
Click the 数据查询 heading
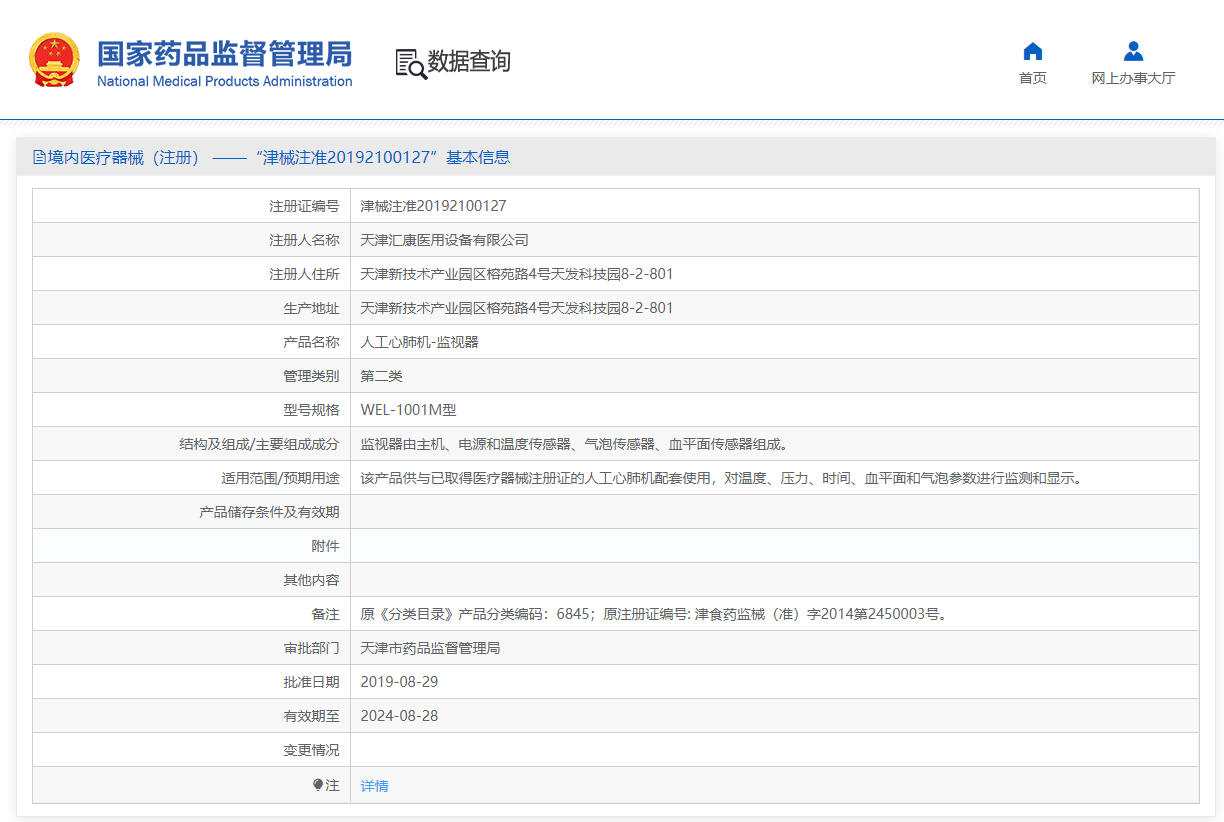(469, 62)
